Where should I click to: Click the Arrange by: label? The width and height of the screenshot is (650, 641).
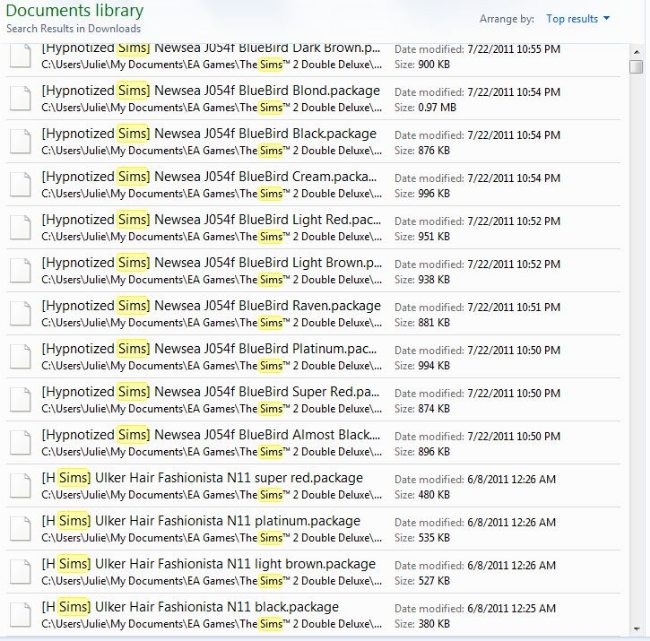pyautogui.click(x=507, y=19)
